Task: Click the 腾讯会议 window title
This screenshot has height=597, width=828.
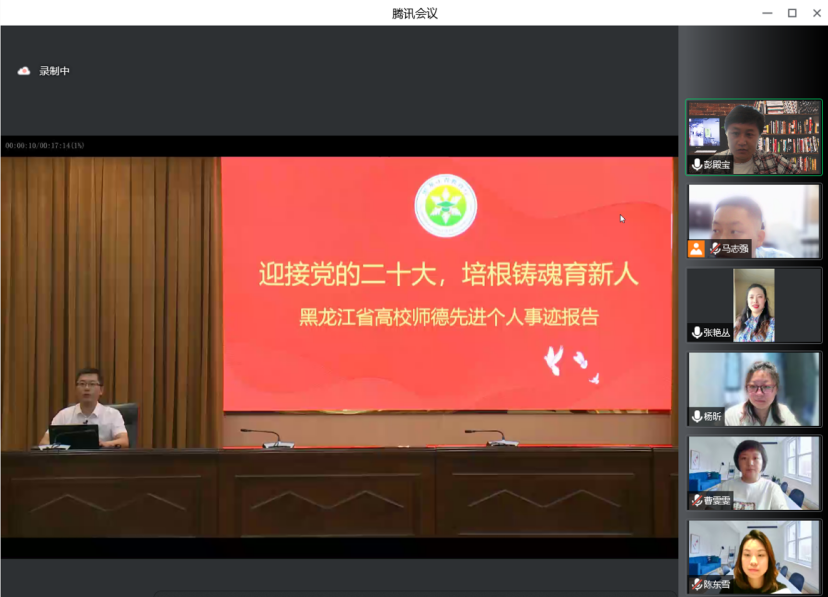Action: click(x=415, y=13)
